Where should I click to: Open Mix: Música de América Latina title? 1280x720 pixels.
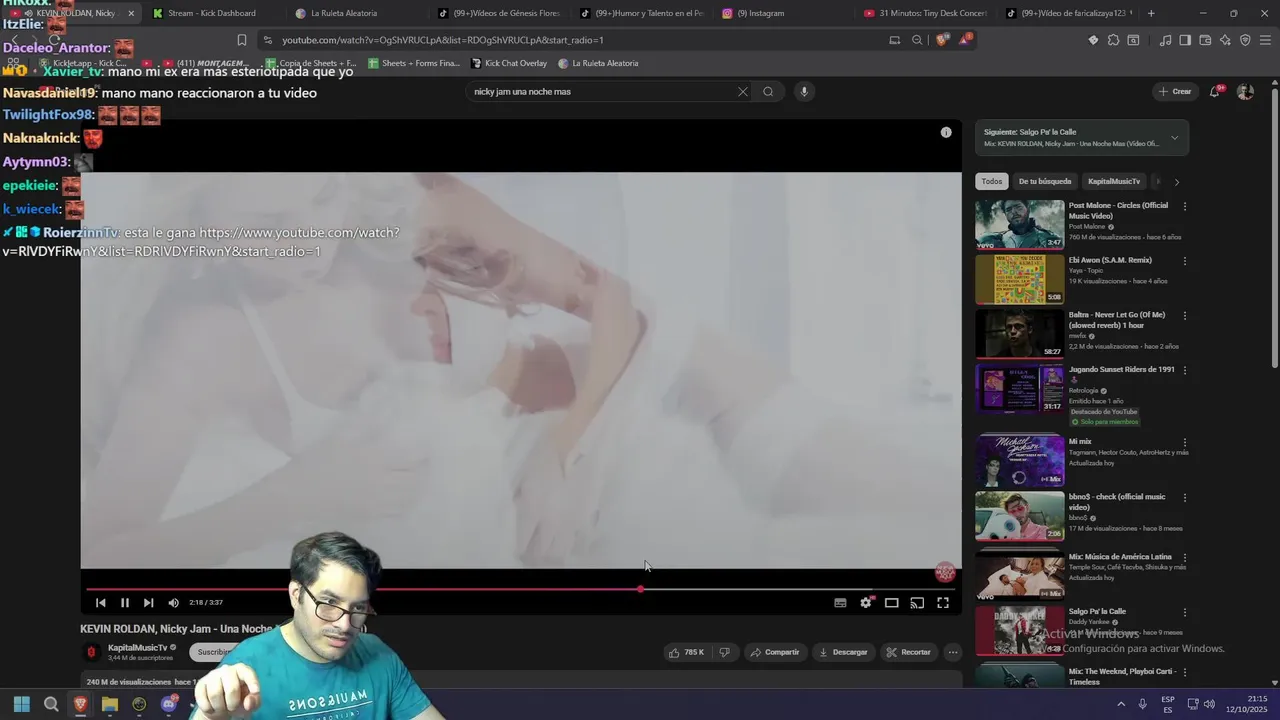tap(1120, 556)
